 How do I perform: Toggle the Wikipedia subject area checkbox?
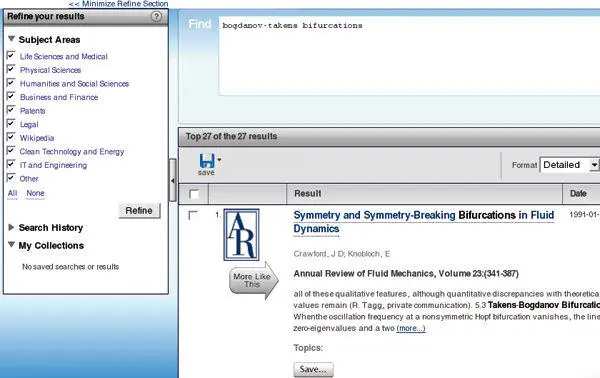tap(11, 137)
